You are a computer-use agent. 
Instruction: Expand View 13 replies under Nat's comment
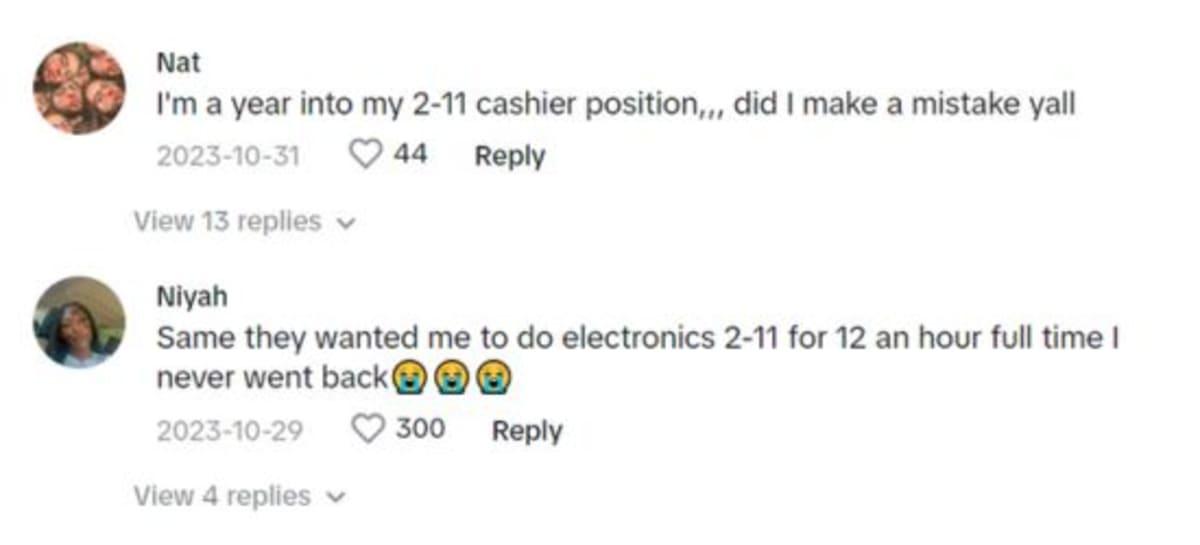tap(228, 221)
